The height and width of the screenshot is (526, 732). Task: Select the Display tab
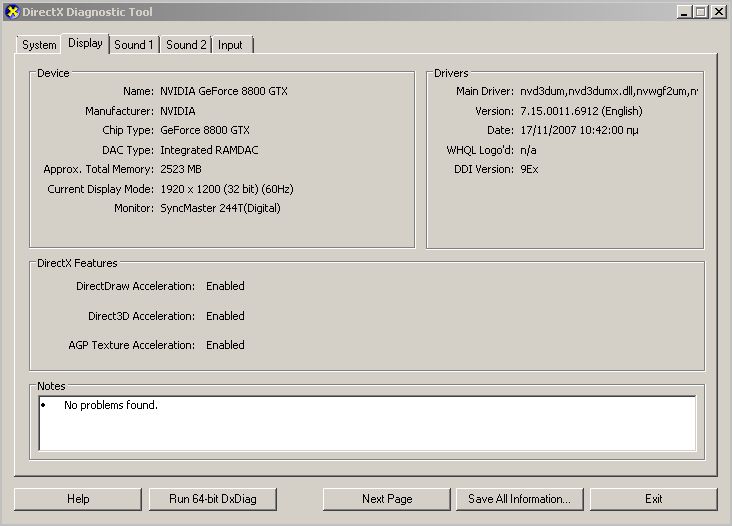(x=85, y=43)
